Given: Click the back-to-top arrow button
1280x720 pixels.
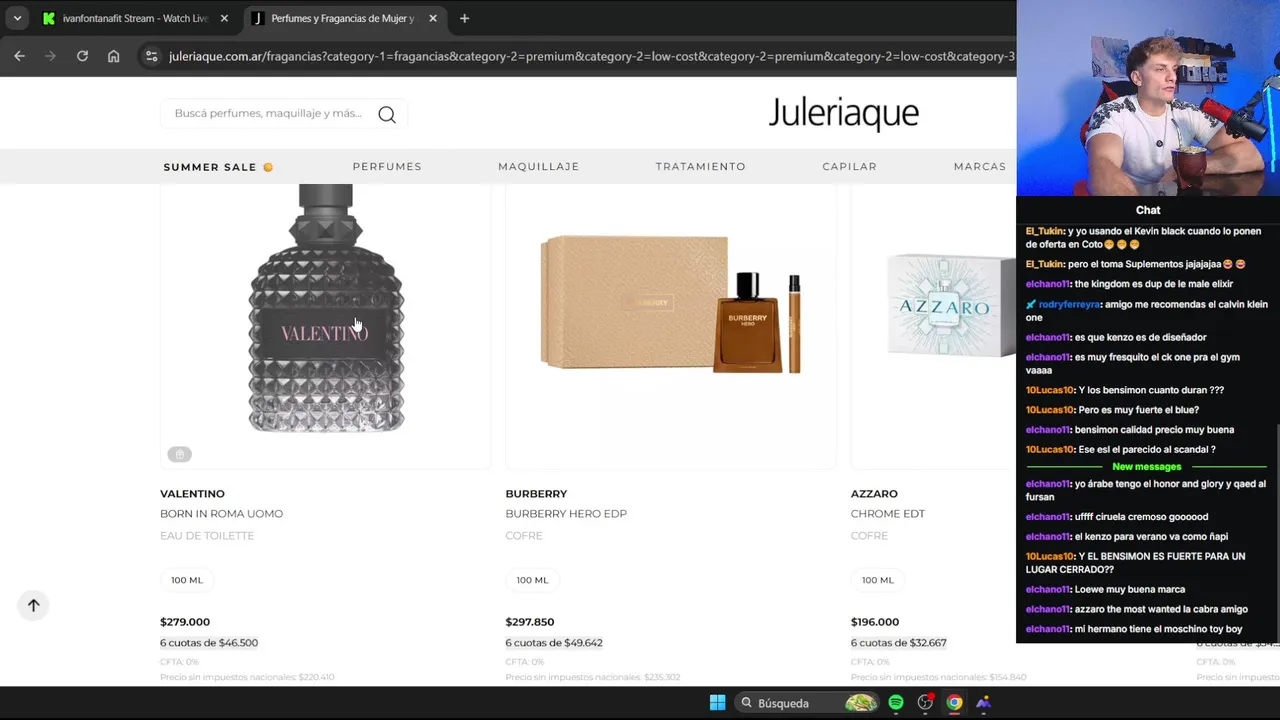Looking at the screenshot, I should tap(33, 605).
